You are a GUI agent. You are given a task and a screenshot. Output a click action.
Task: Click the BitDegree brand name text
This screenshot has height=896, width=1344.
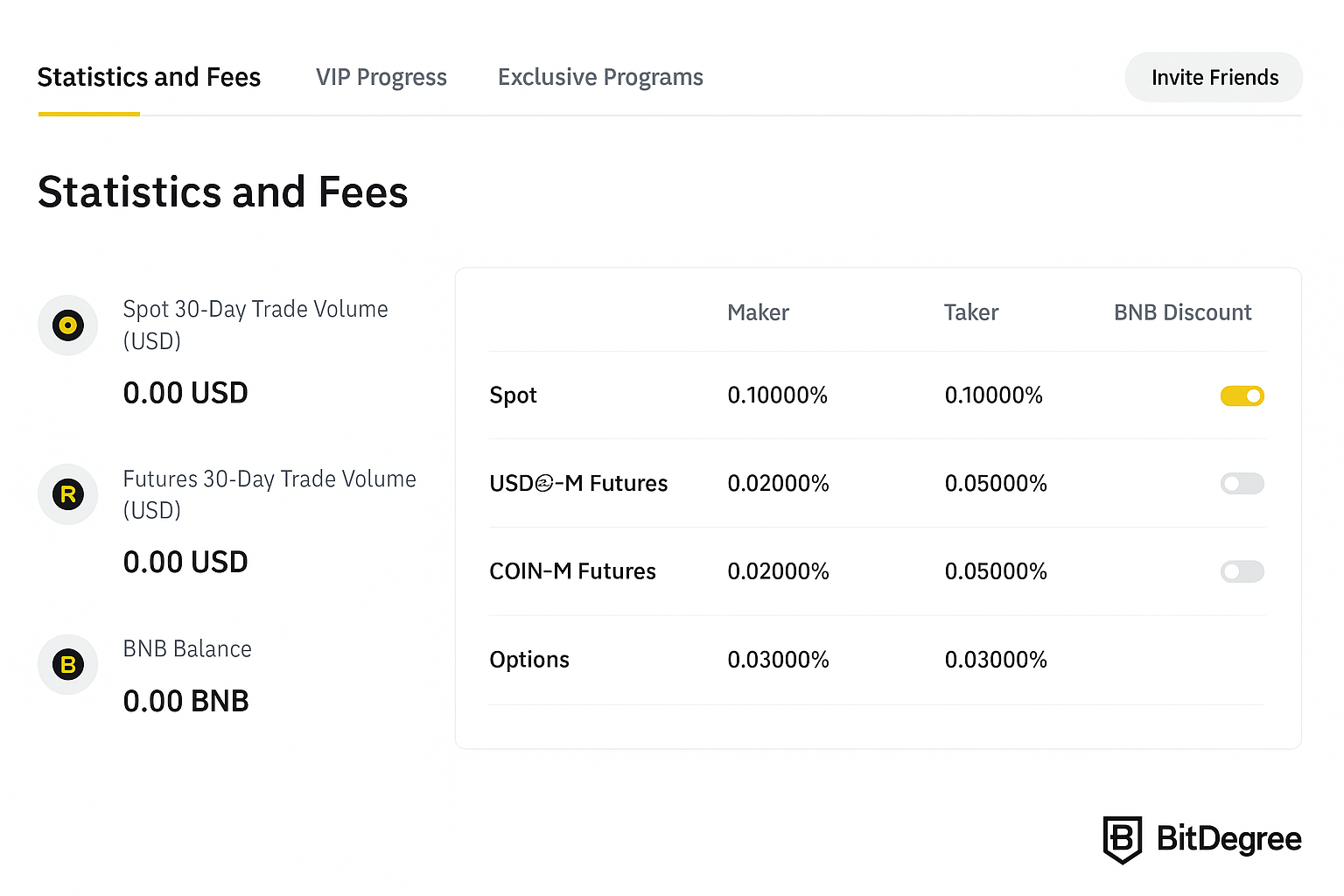(1228, 839)
